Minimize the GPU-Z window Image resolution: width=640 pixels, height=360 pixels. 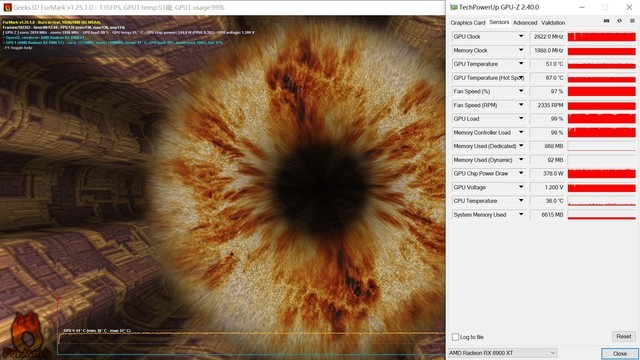click(582, 7)
